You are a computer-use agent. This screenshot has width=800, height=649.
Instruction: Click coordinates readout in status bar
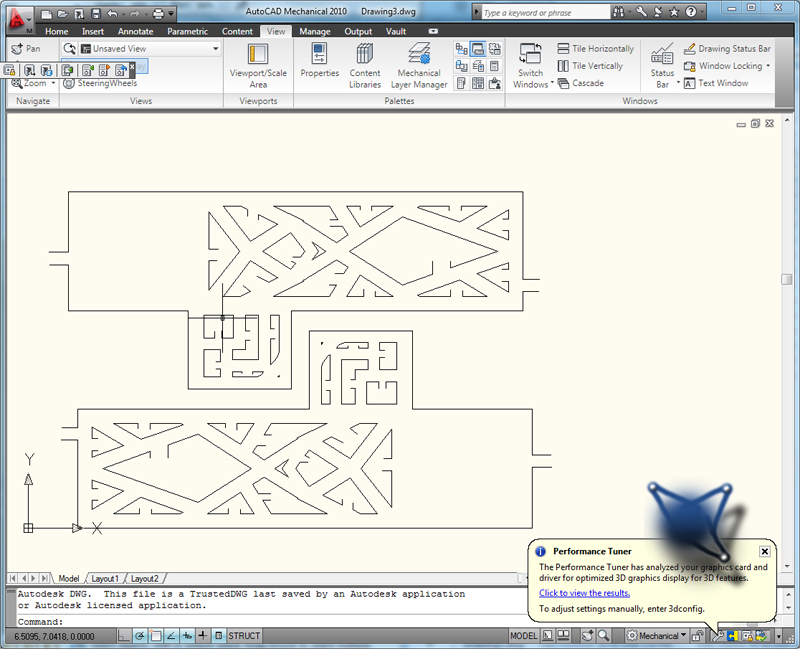[x=54, y=636]
